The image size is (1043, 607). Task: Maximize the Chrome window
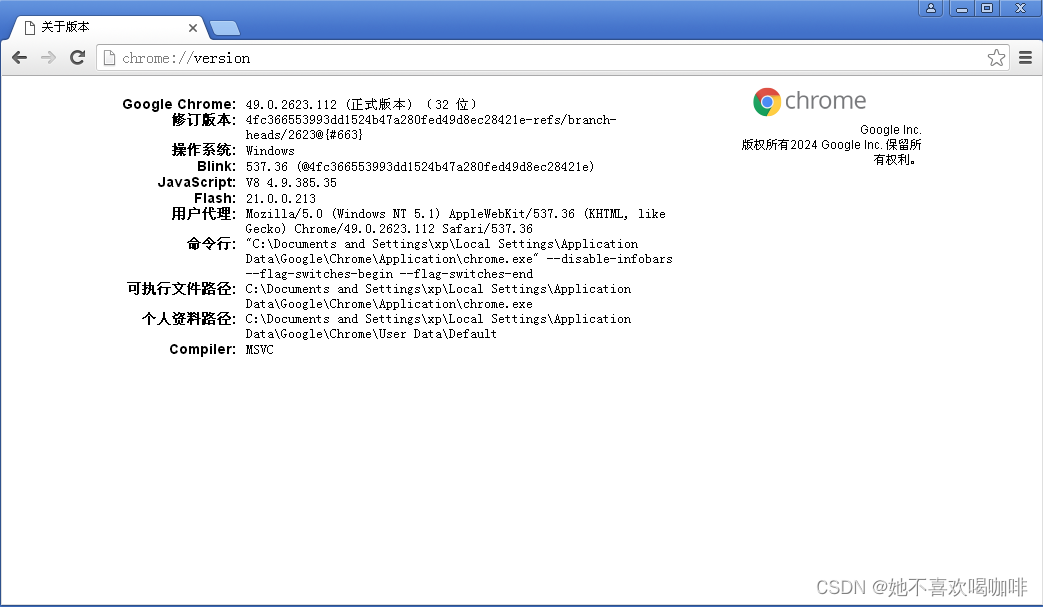coord(987,8)
